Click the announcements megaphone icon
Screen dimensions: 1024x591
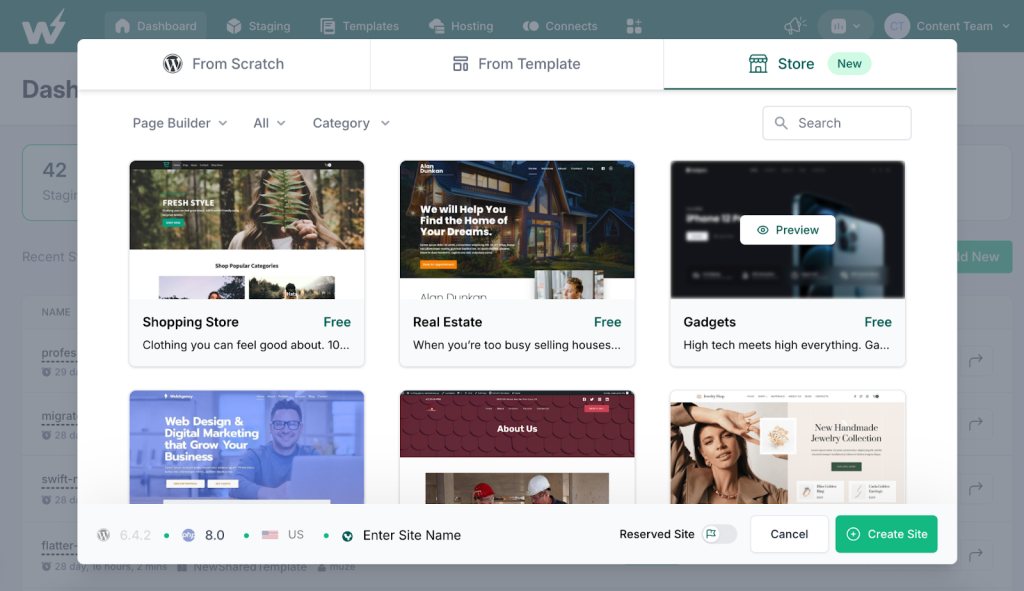tap(795, 25)
